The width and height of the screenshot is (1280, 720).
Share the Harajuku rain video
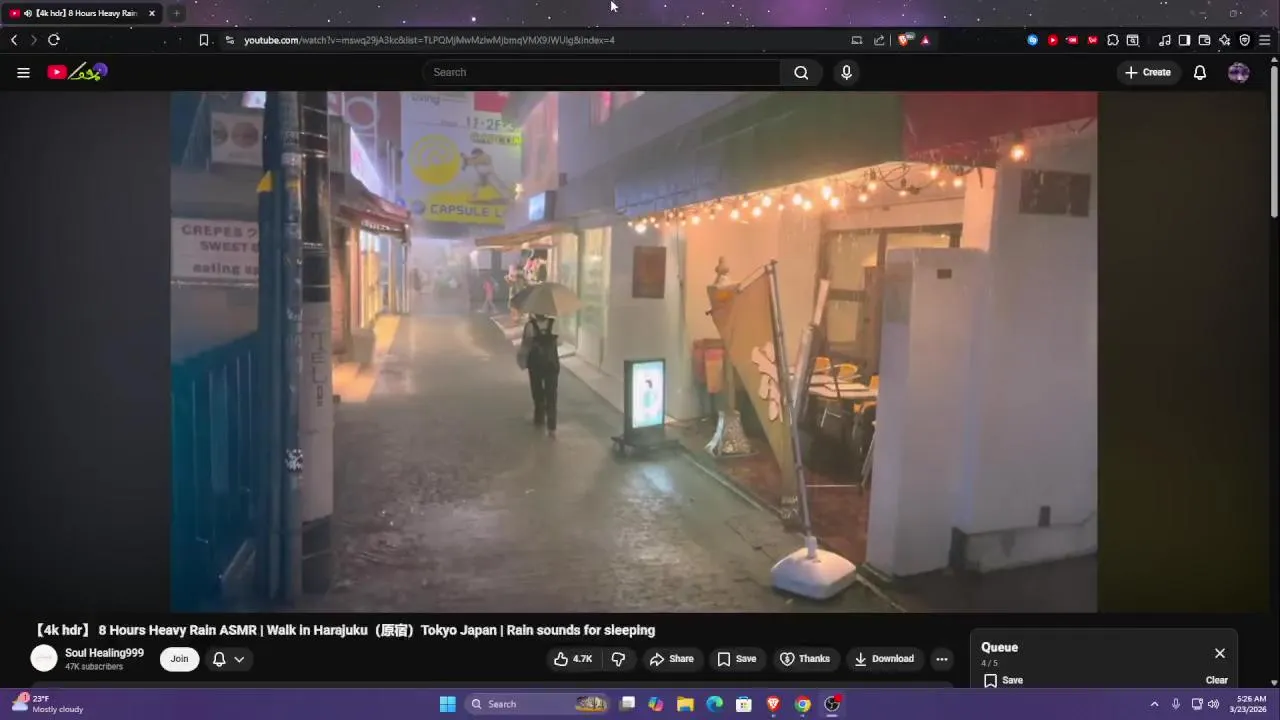(671, 659)
